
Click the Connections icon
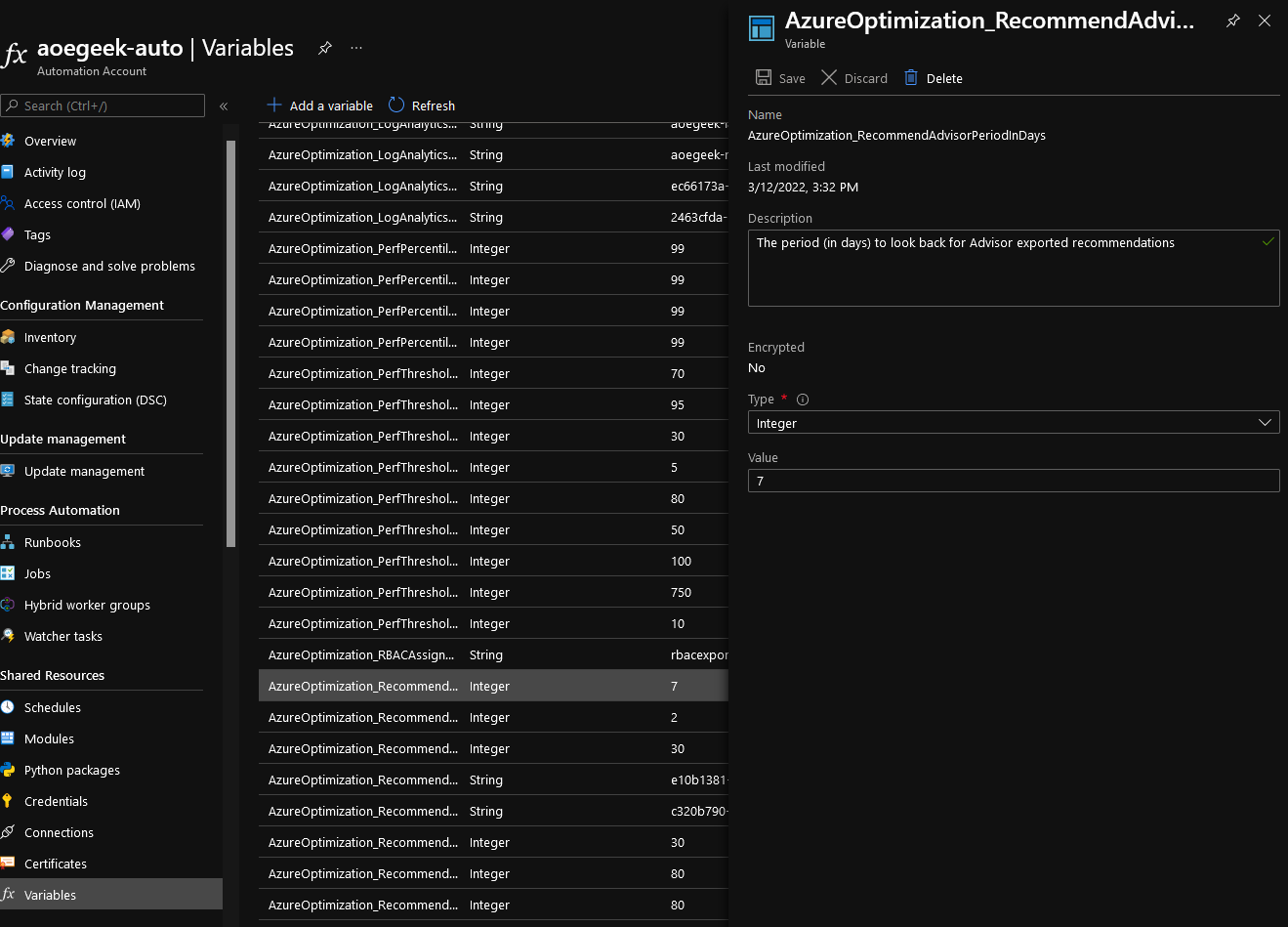[x=8, y=832]
